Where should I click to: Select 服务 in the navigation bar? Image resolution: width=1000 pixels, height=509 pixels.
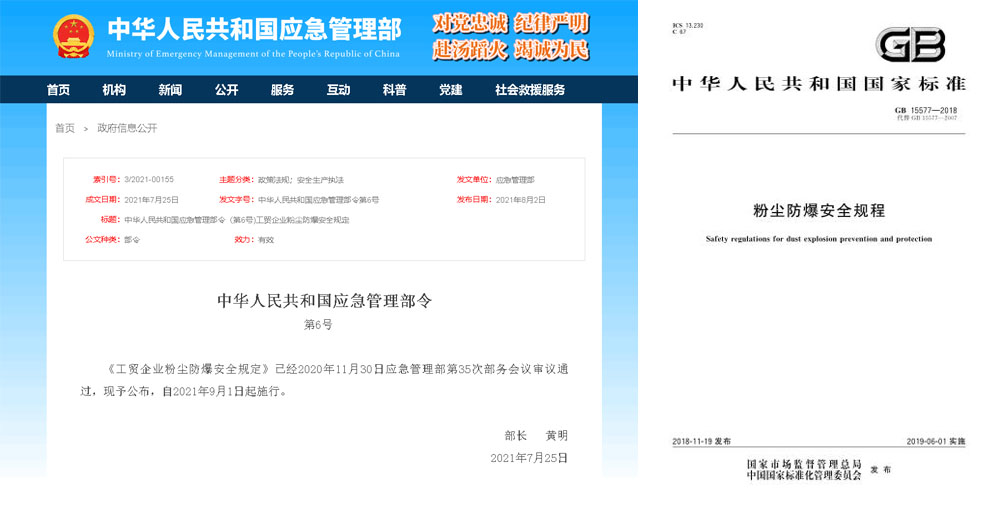click(x=282, y=90)
